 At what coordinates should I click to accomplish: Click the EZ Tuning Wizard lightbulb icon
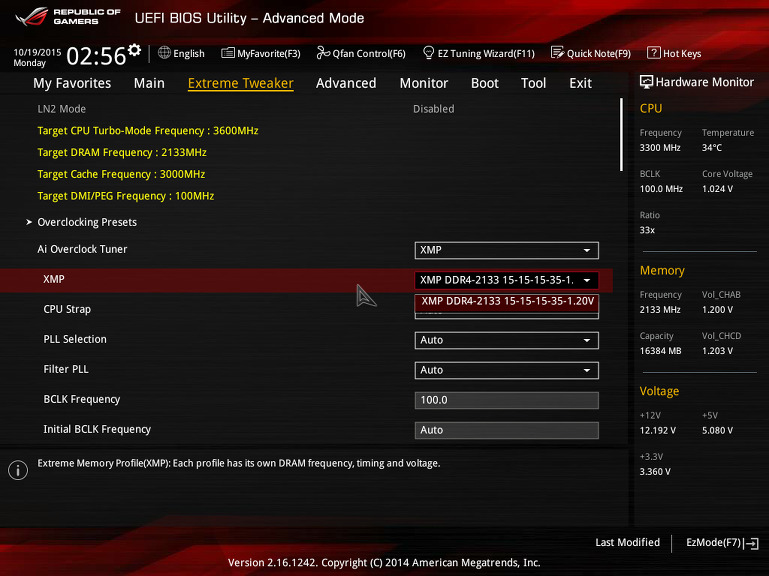[428, 52]
